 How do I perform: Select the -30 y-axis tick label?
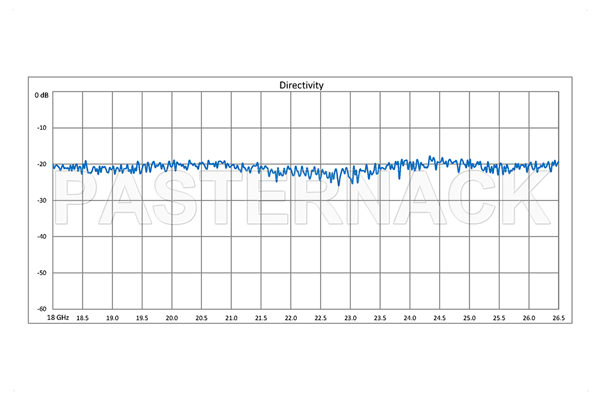pyautogui.click(x=42, y=200)
